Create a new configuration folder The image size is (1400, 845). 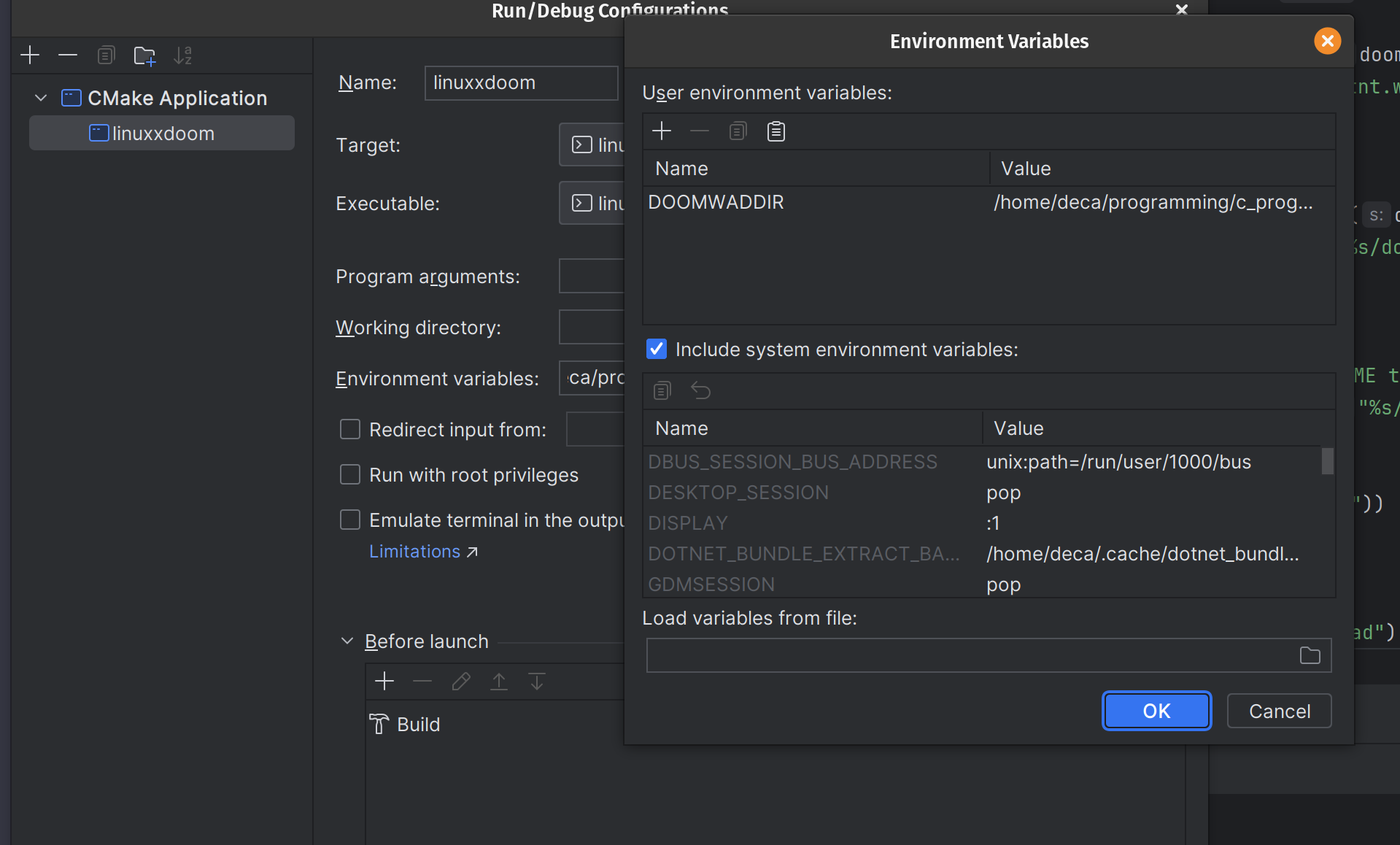(x=144, y=55)
